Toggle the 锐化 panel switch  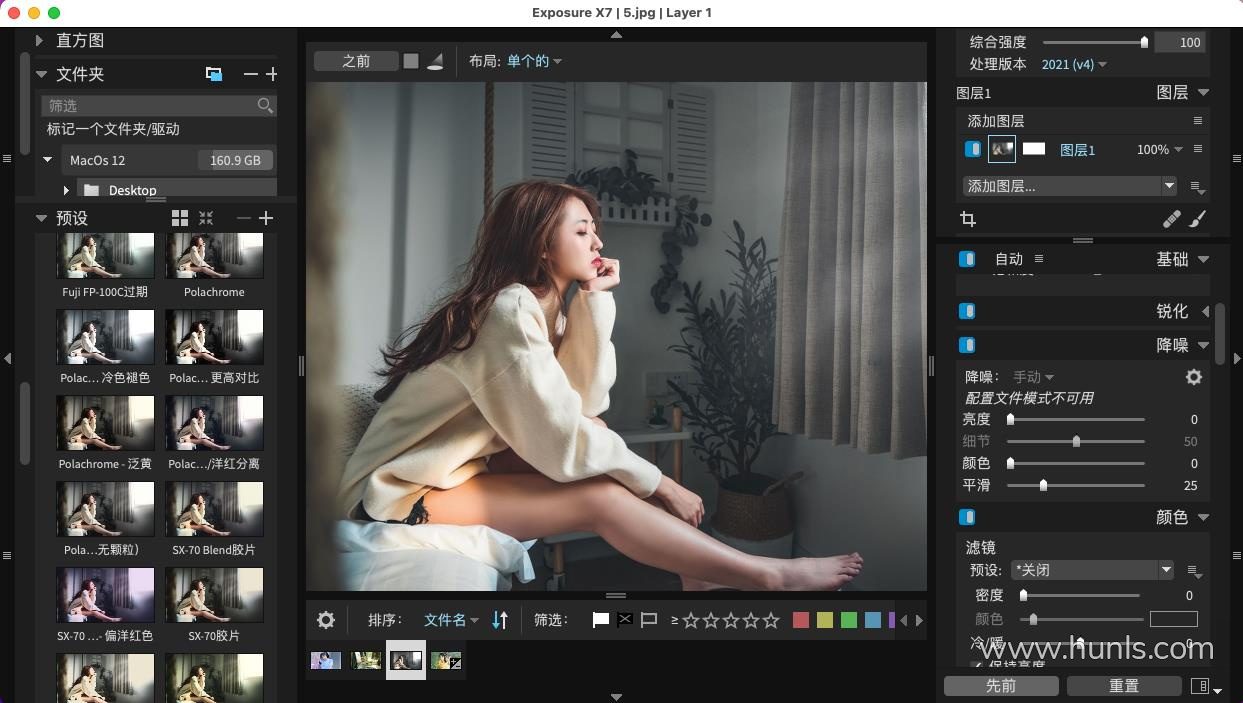pos(967,311)
